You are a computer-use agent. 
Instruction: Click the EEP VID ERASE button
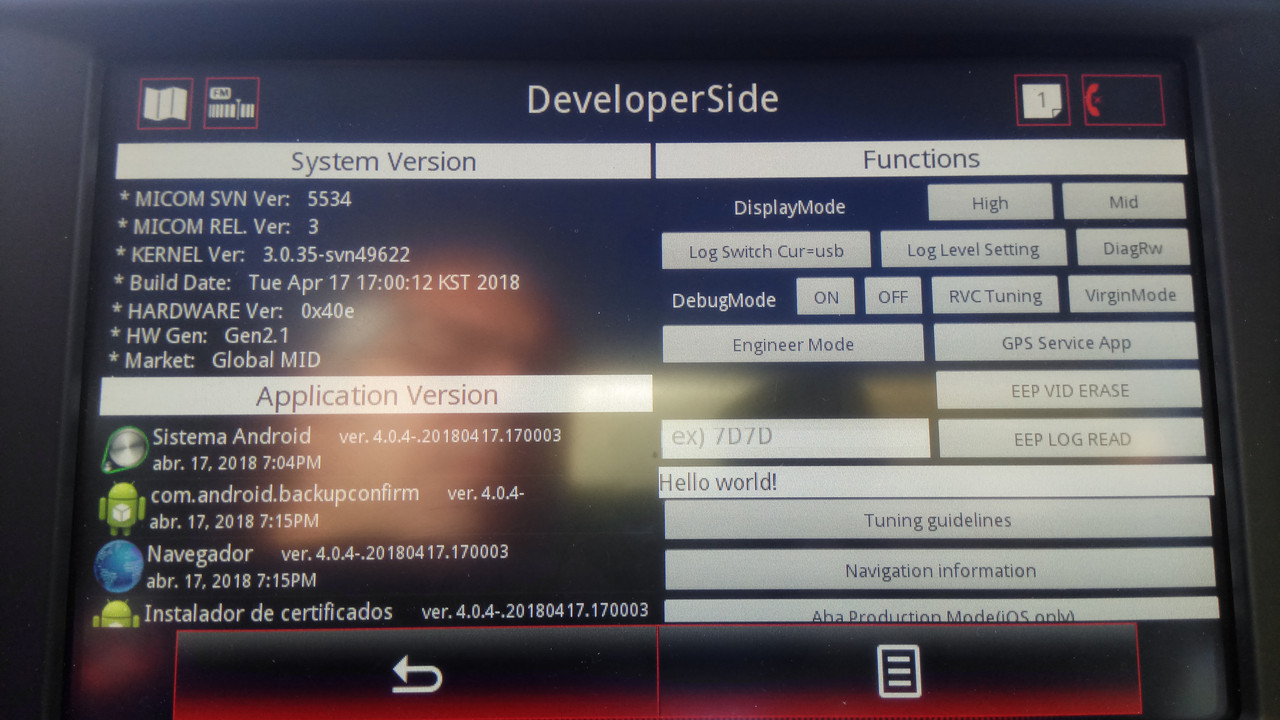tap(1070, 390)
